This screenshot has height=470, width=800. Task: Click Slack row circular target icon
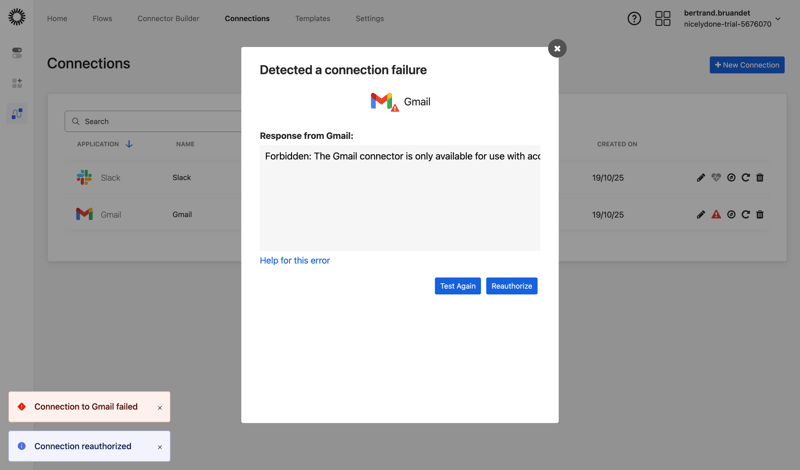[x=731, y=178]
